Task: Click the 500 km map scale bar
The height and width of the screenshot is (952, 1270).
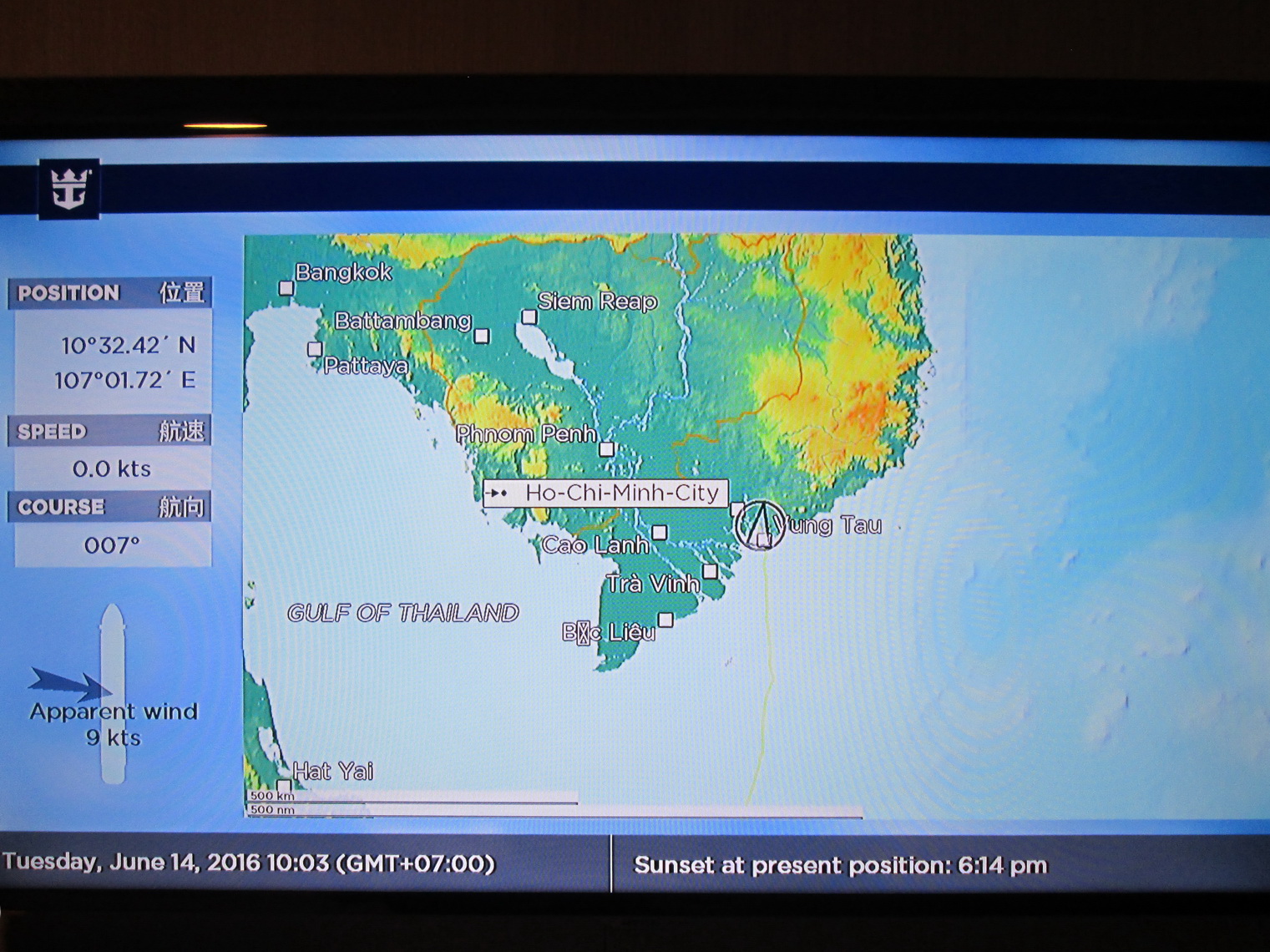Action: [412, 798]
